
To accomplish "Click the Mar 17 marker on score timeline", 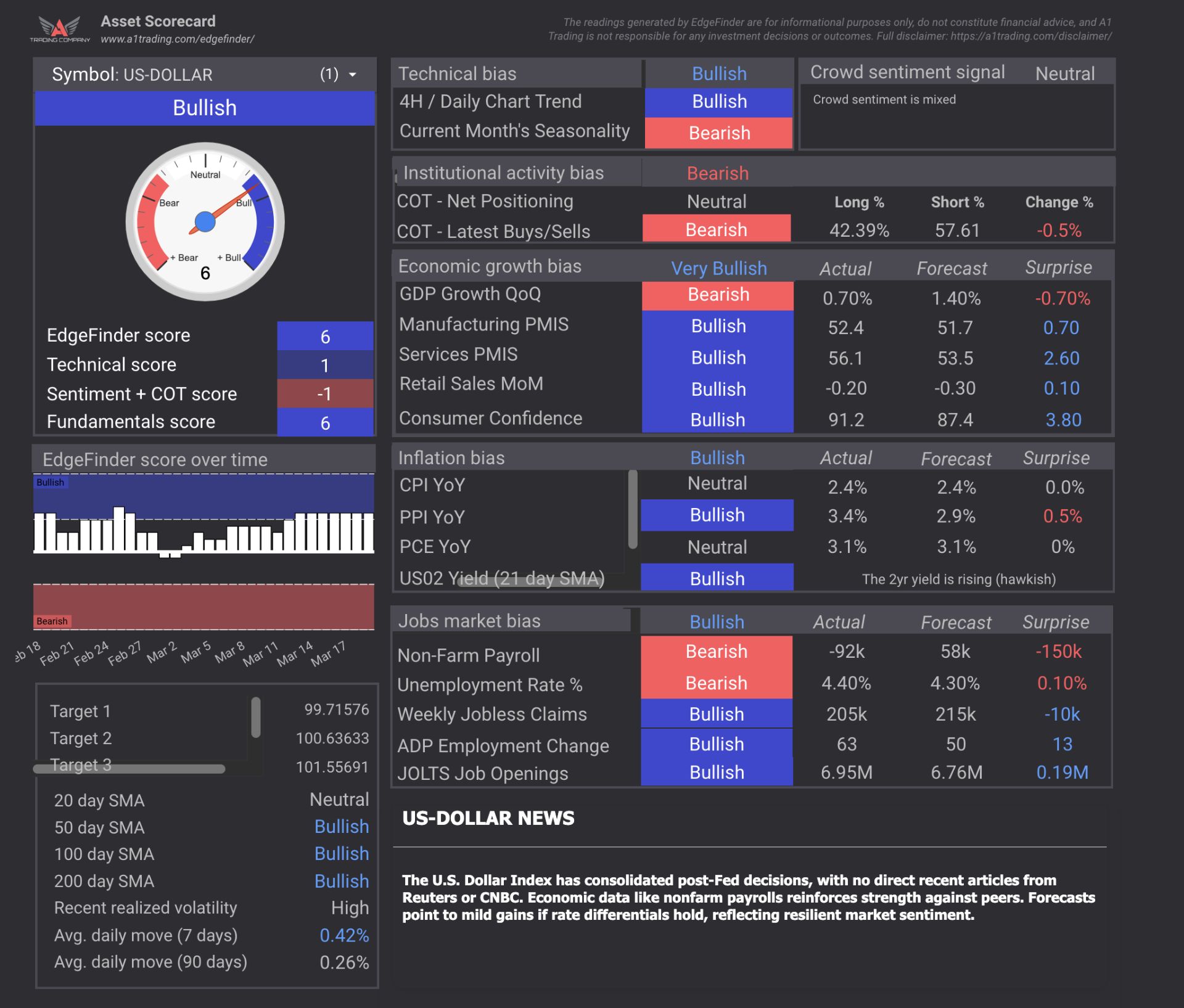I will 329,654.
